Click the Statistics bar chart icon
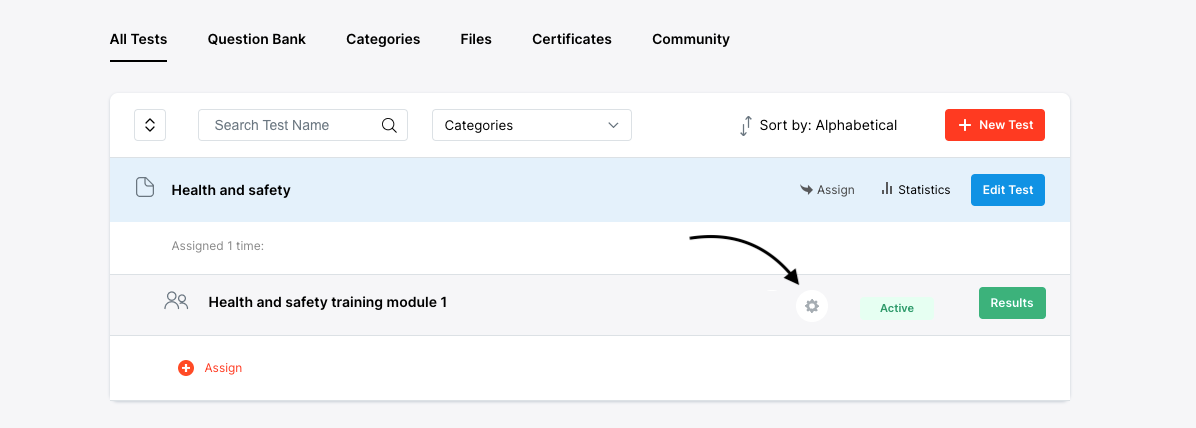This screenshot has width=1196, height=428. click(886, 189)
